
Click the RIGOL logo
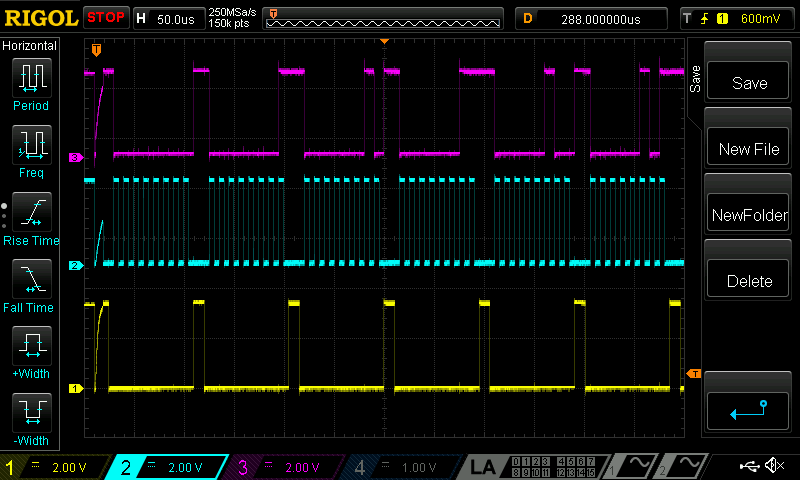41,18
